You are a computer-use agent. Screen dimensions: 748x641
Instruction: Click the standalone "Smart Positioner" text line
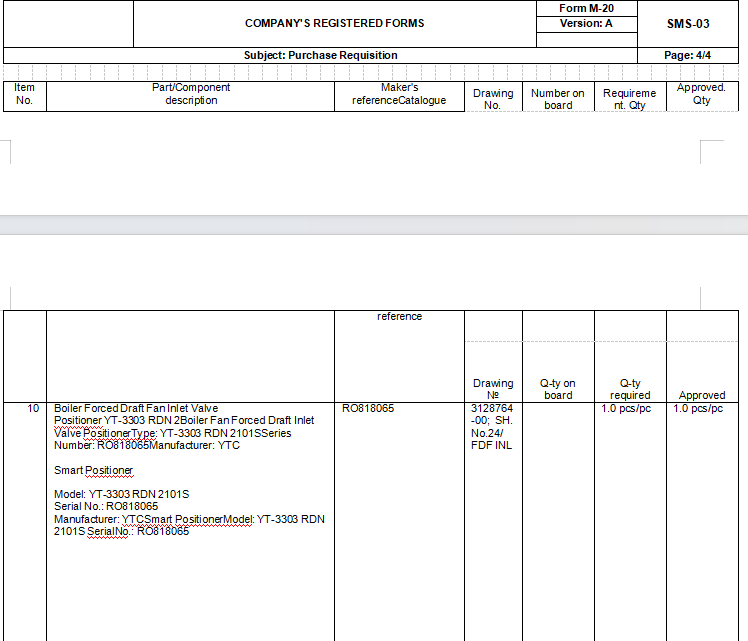pyautogui.click(x=93, y=470)
